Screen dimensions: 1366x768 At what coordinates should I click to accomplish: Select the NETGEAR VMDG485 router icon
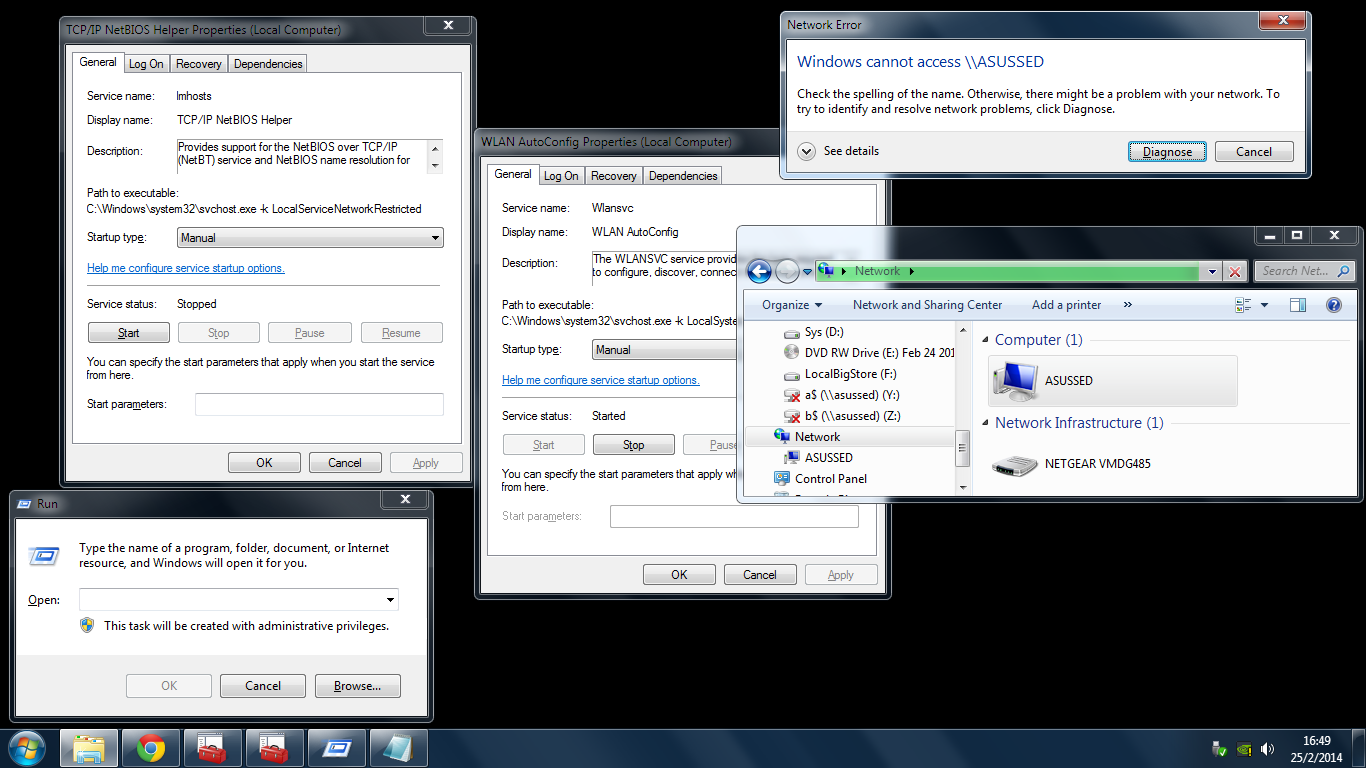coord(1015,464)
